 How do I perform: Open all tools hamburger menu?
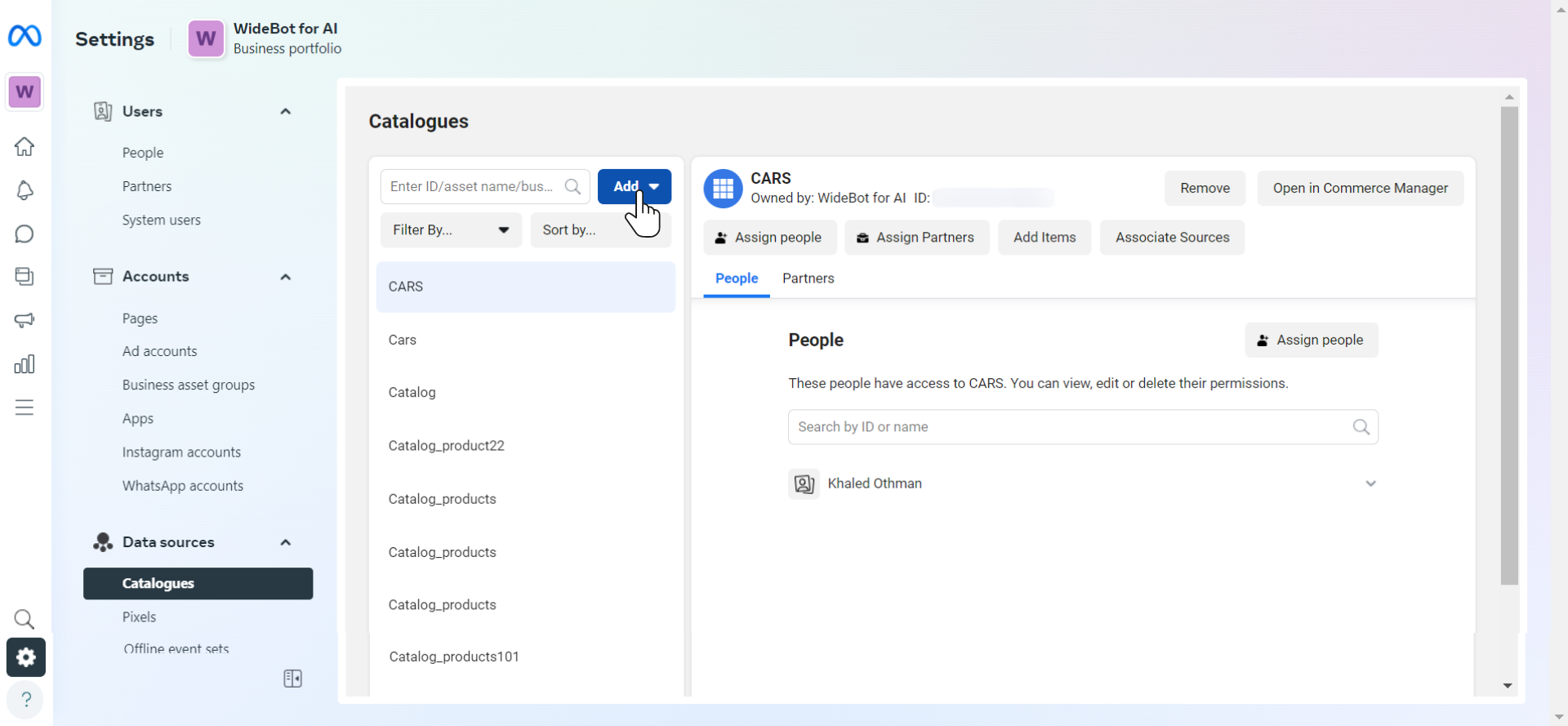tap(24, 408)
